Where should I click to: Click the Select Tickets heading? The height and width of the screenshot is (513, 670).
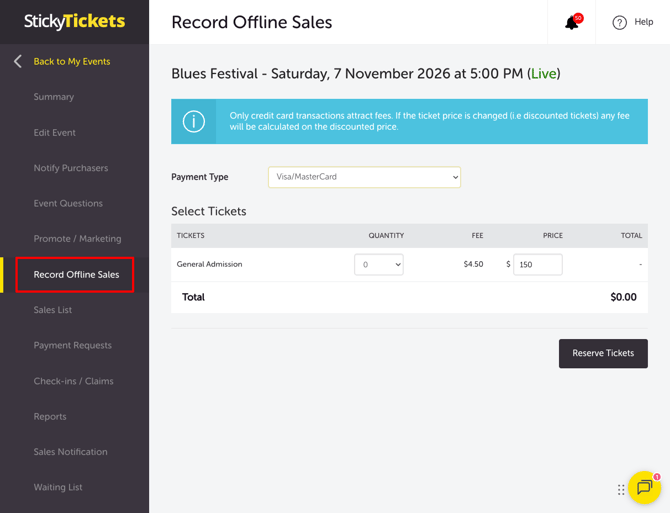point(209,211)
